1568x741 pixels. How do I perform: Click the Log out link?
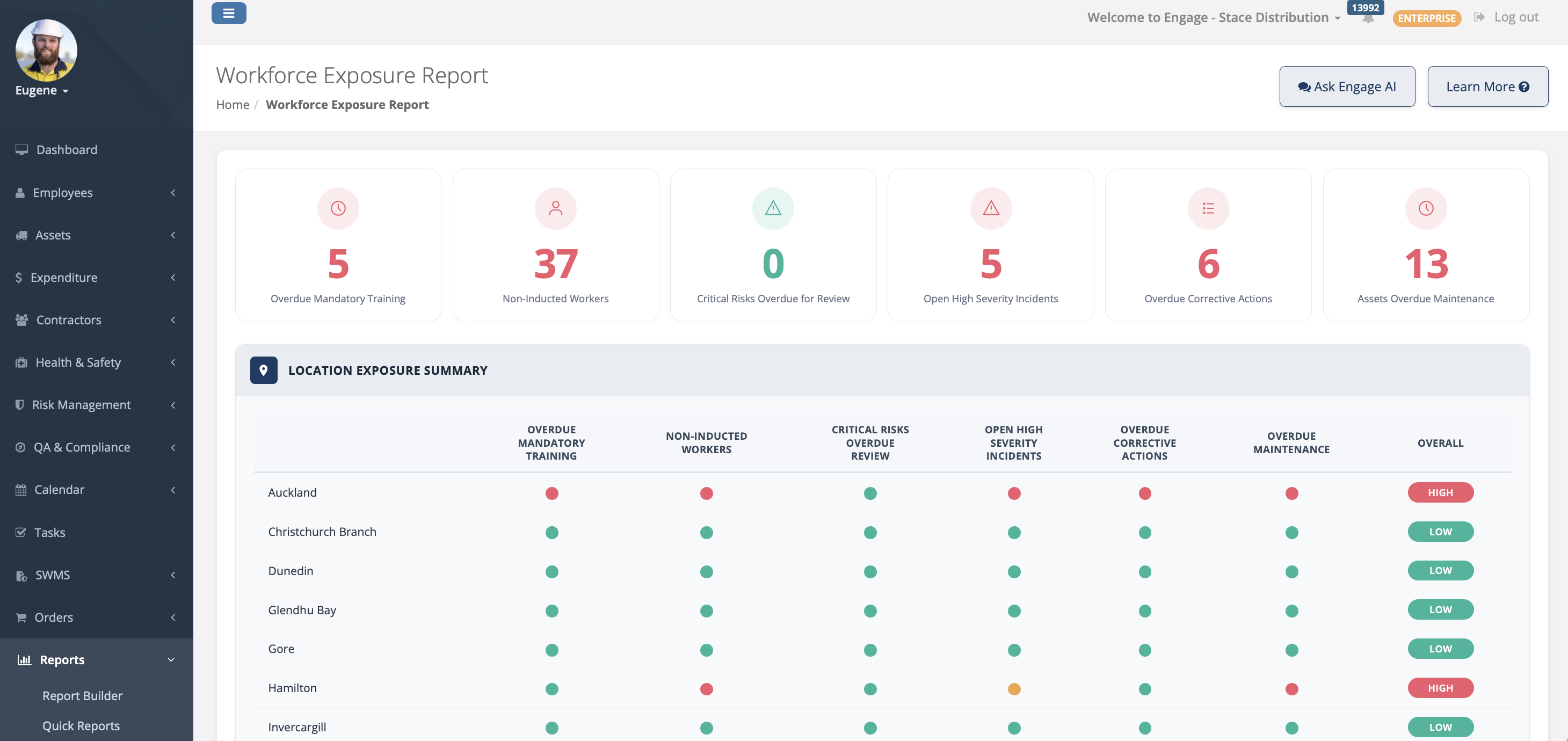1516,17
